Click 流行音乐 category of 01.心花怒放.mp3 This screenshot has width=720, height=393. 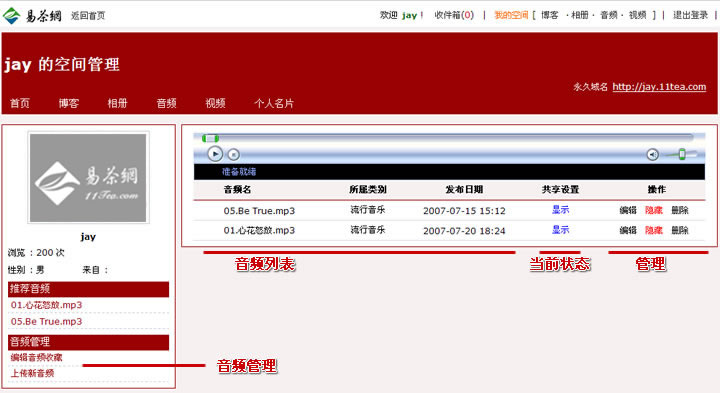(368, 230)
